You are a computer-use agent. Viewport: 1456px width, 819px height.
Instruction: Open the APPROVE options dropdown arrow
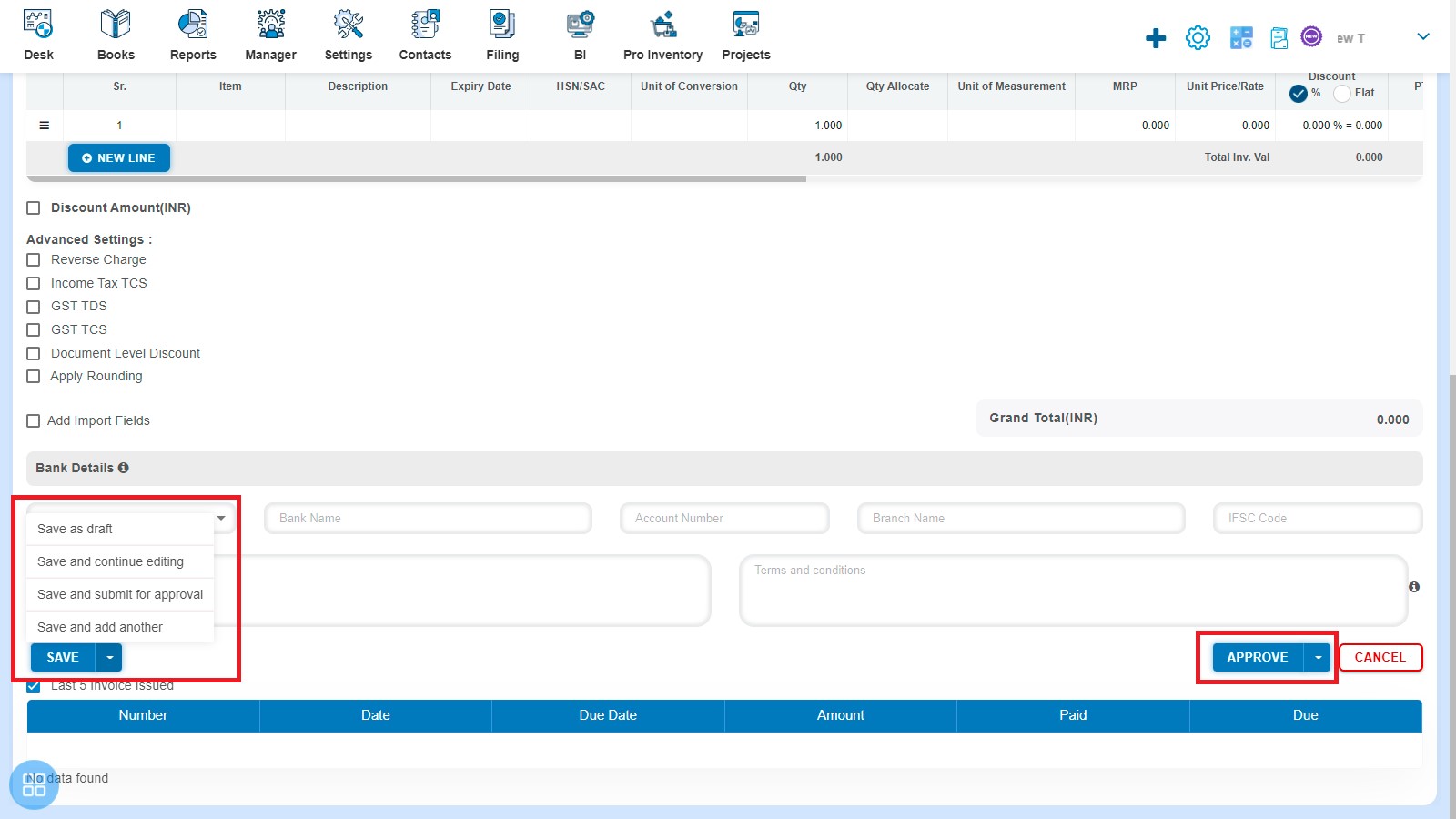(x=1318, y=657)
